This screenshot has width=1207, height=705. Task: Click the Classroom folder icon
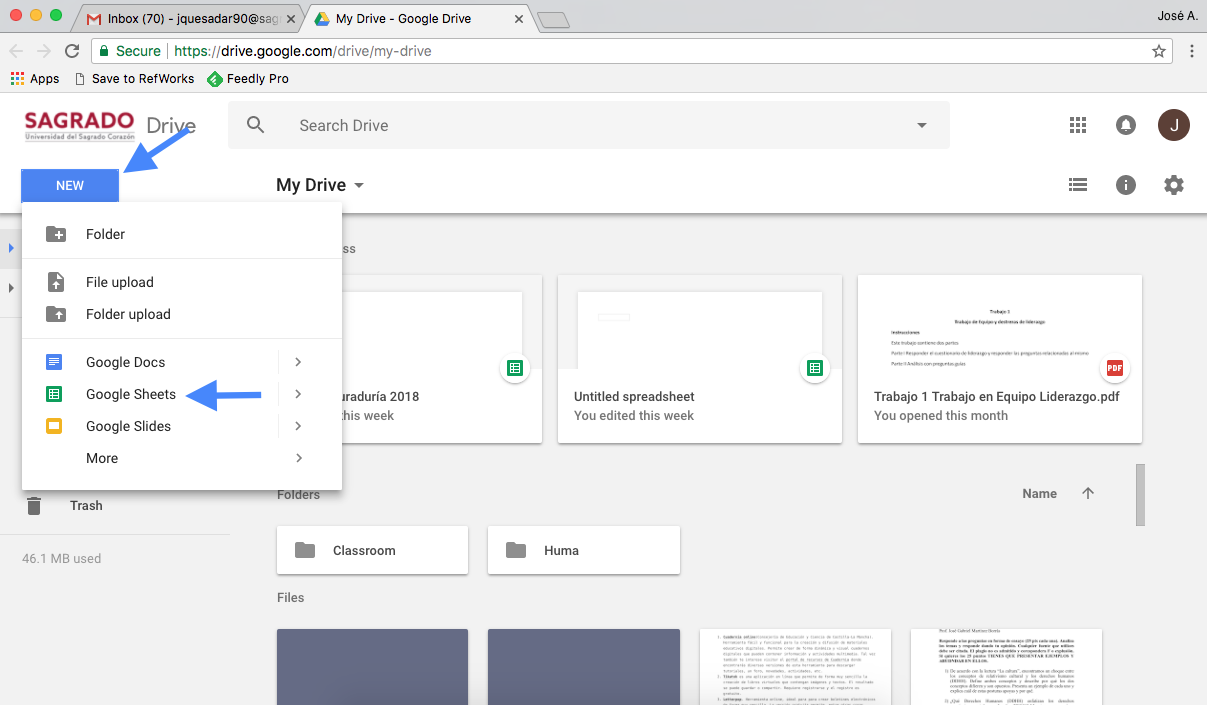point(305,550)
